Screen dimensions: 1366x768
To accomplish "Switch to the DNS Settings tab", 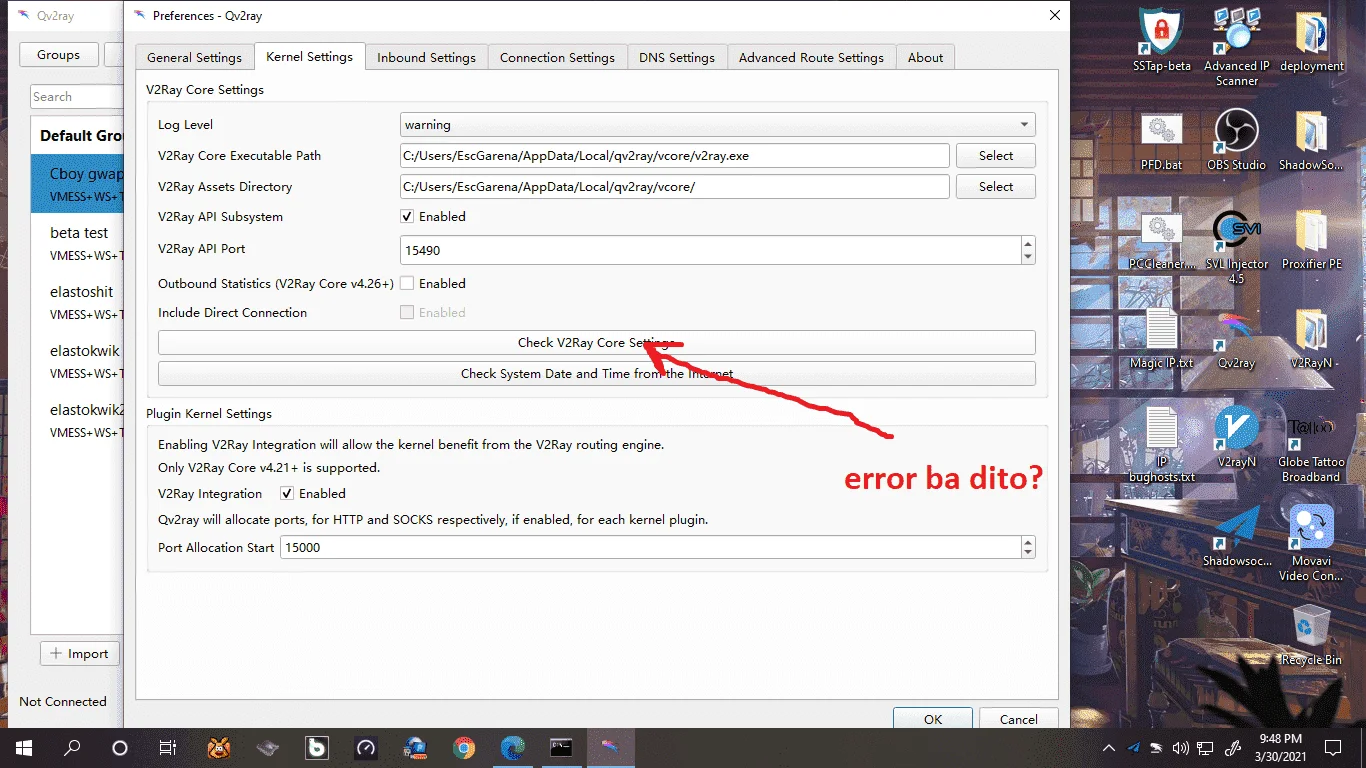I will (677, 58).
